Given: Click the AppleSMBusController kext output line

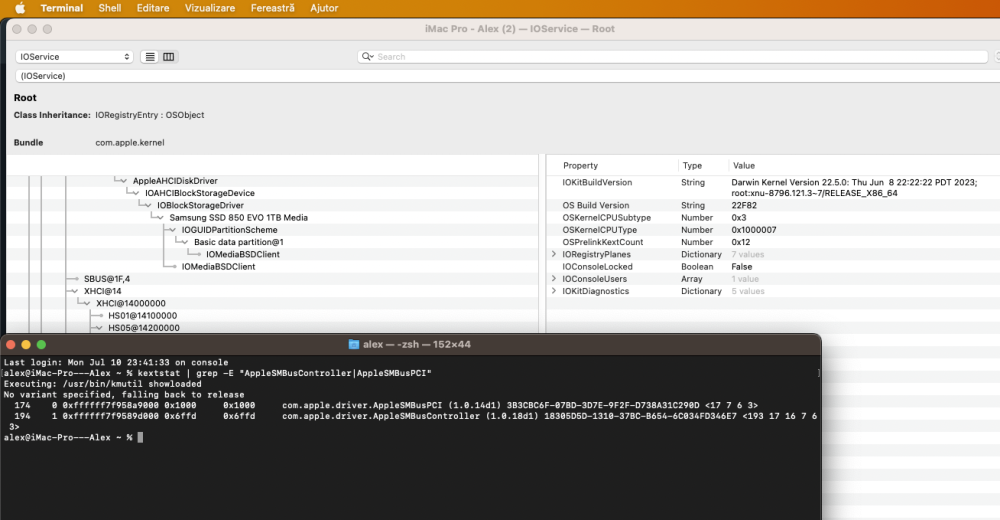Looking at the screenshot, I should (x=410, y=421).
